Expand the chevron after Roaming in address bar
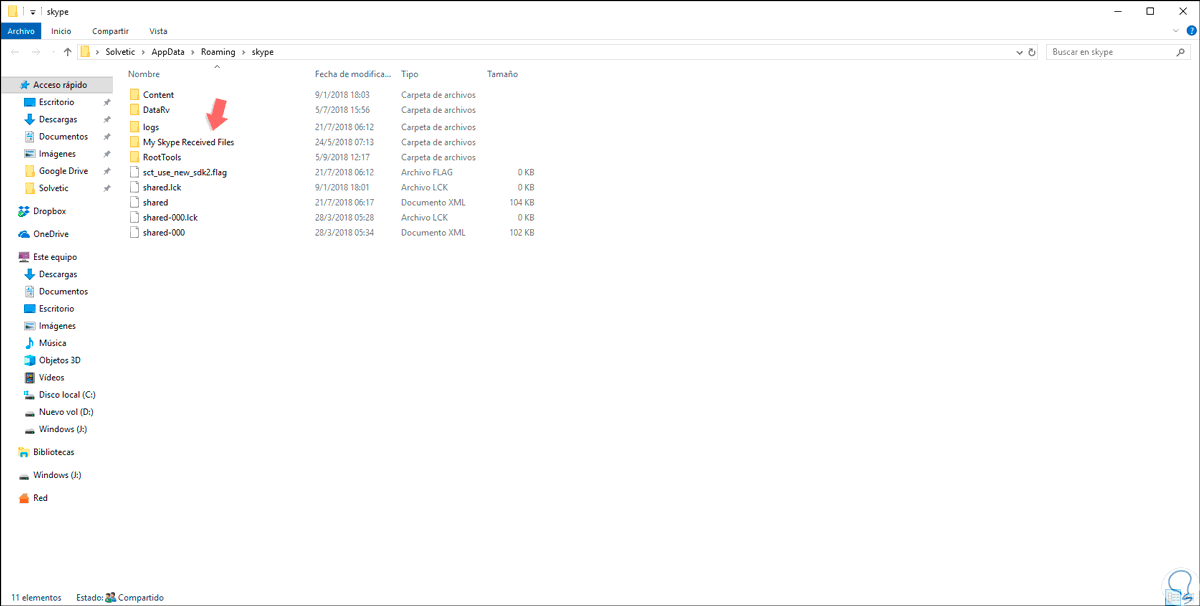 (243, 52)
